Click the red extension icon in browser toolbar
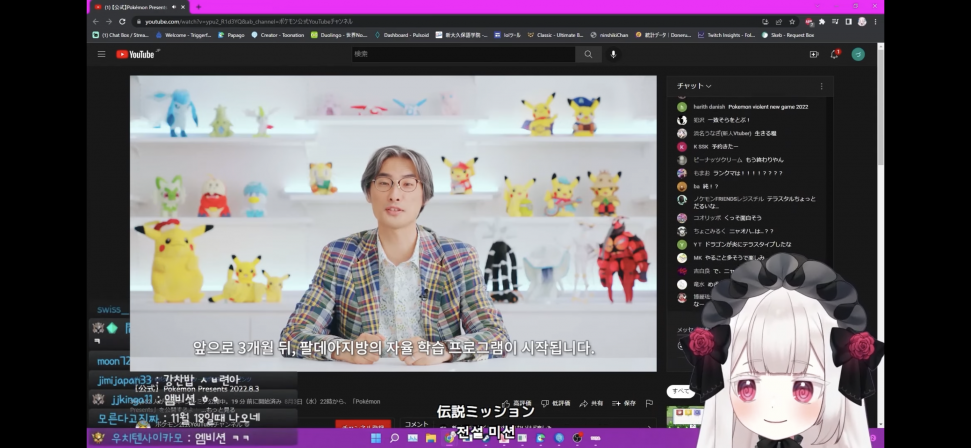Viewport: 971px width, 448px height. (809, 22)
